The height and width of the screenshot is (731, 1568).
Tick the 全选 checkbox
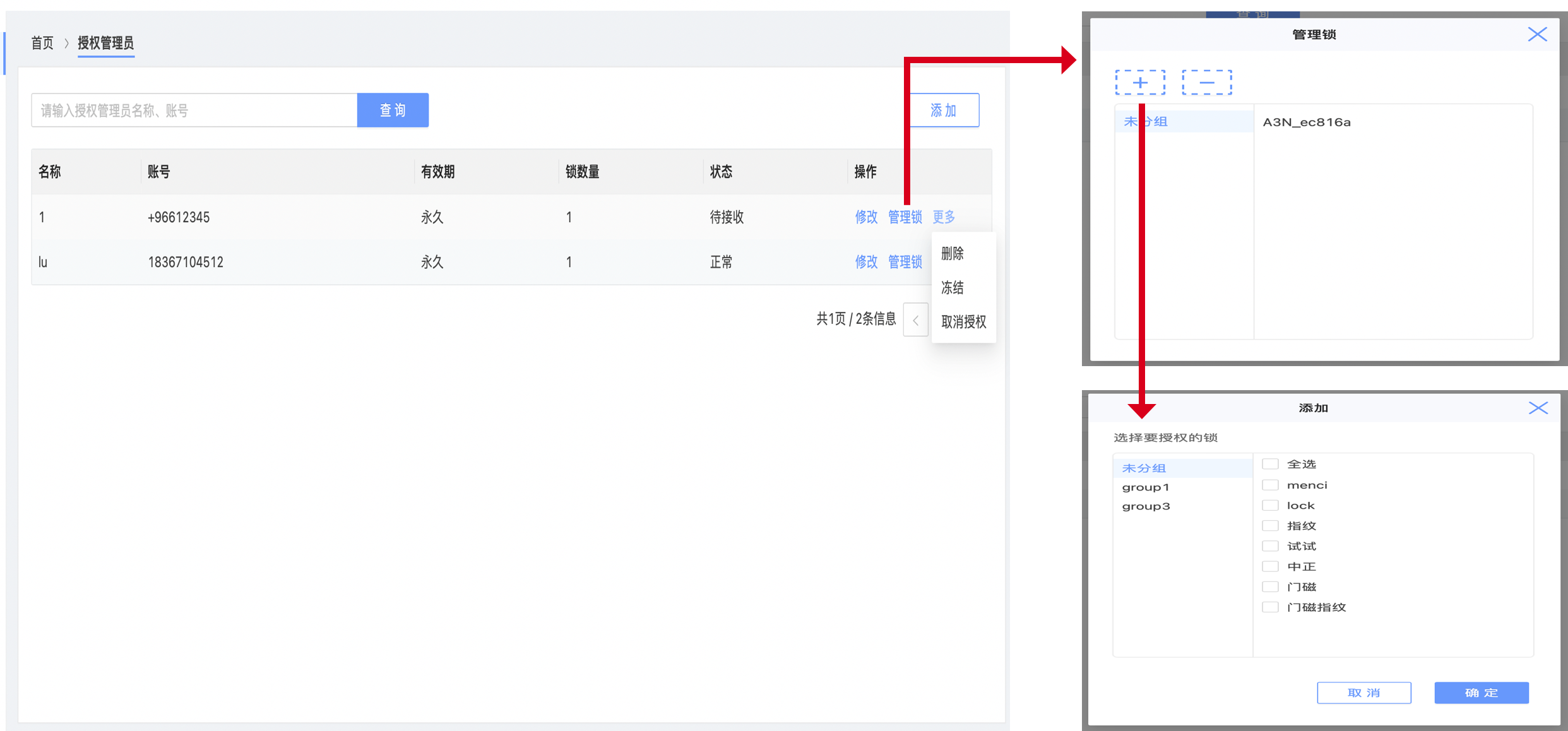1270,464
